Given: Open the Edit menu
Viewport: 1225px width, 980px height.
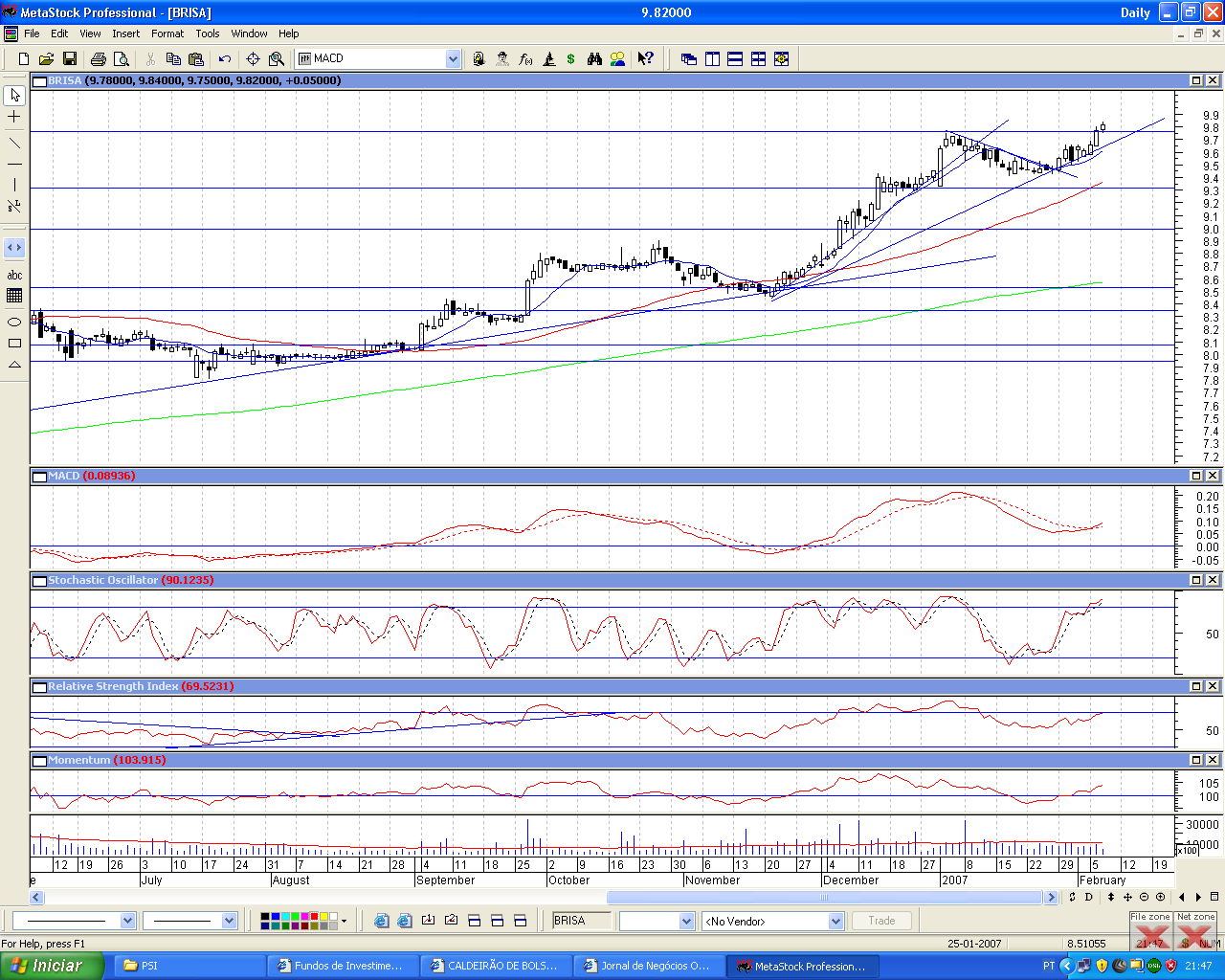Looking at the screenshot, I should (59, 33).
